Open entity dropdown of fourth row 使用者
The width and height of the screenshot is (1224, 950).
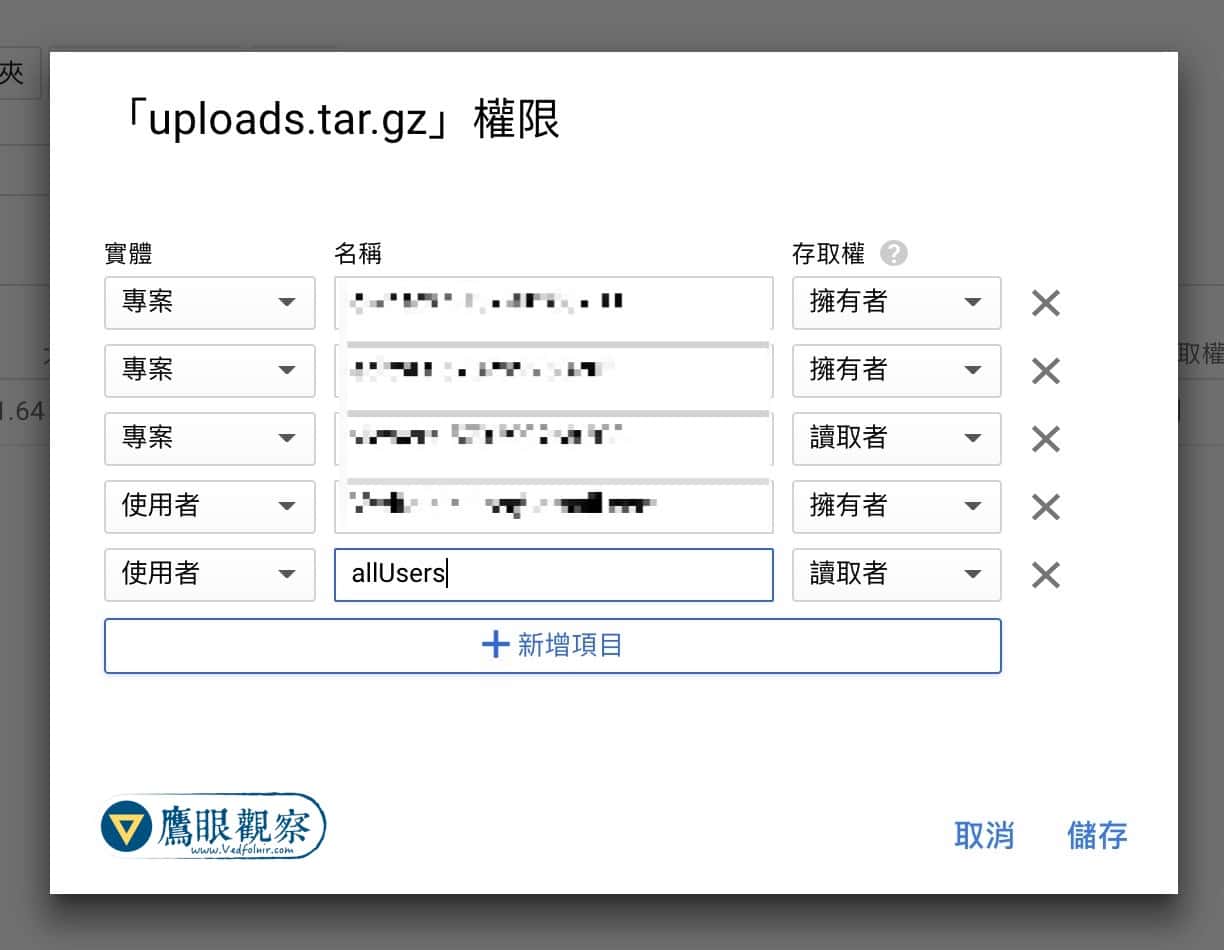pyautogui.click(x=210, y=507)
